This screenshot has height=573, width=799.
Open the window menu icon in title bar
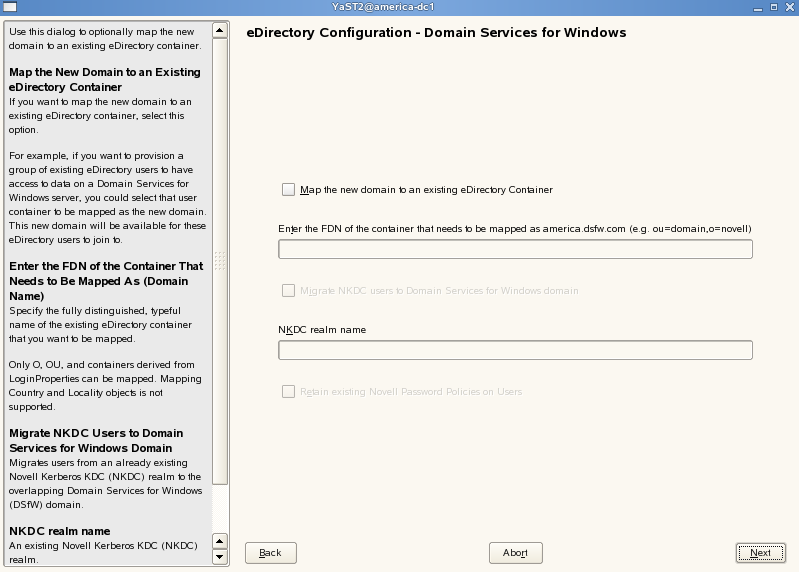click(x=10, y=7)
